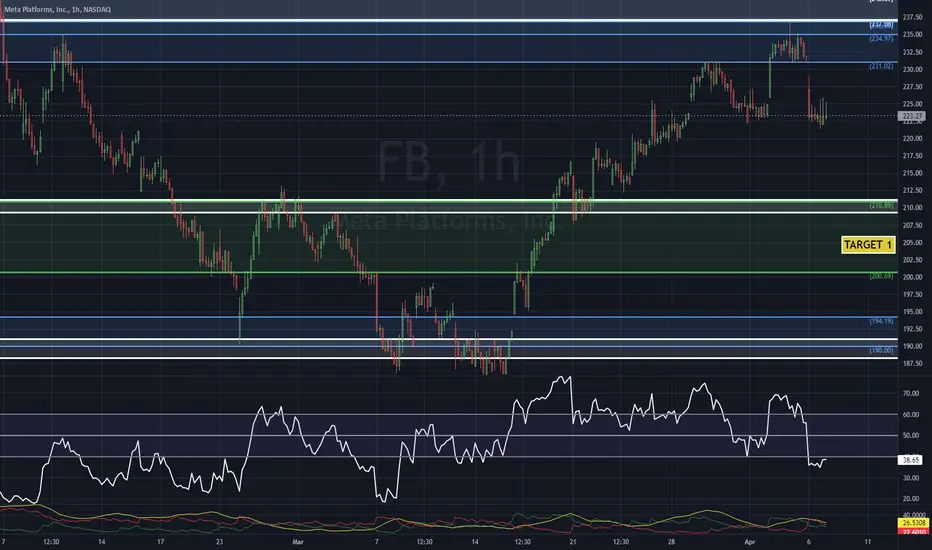Viewport: 932px width, 550px height.
Task: Click the 217.50 price axis tick
Action: [912, 156]
